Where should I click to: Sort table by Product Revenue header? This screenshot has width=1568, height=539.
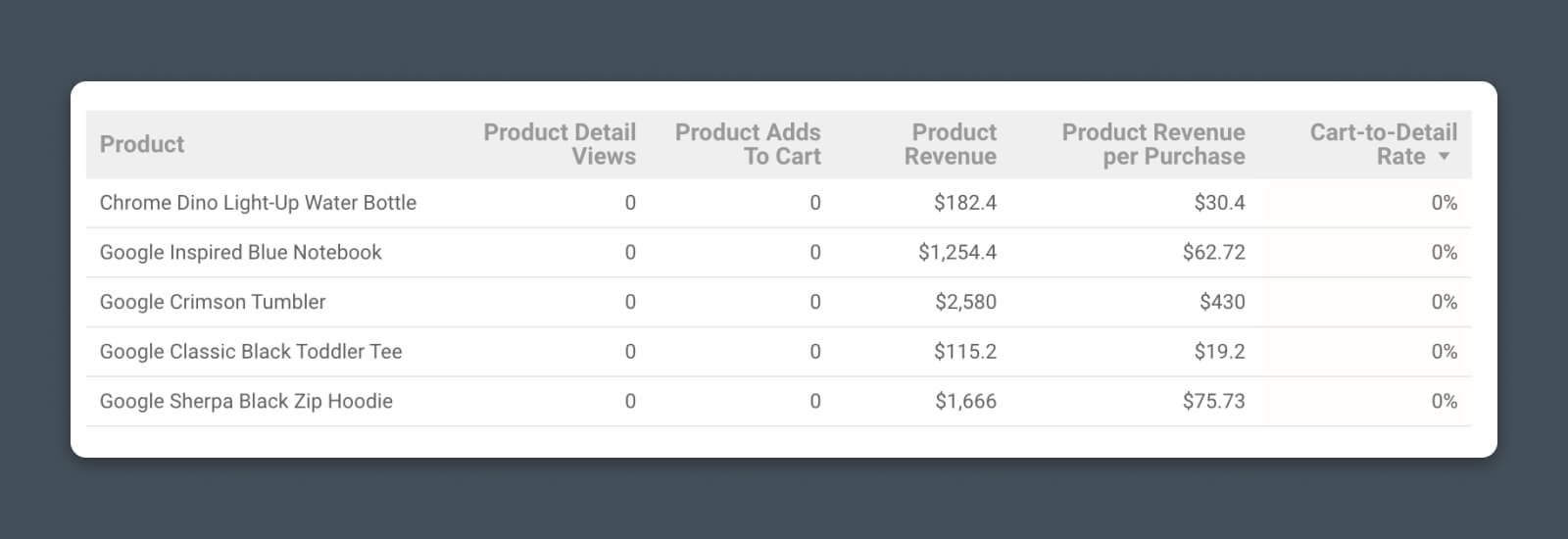coord(950,144)
